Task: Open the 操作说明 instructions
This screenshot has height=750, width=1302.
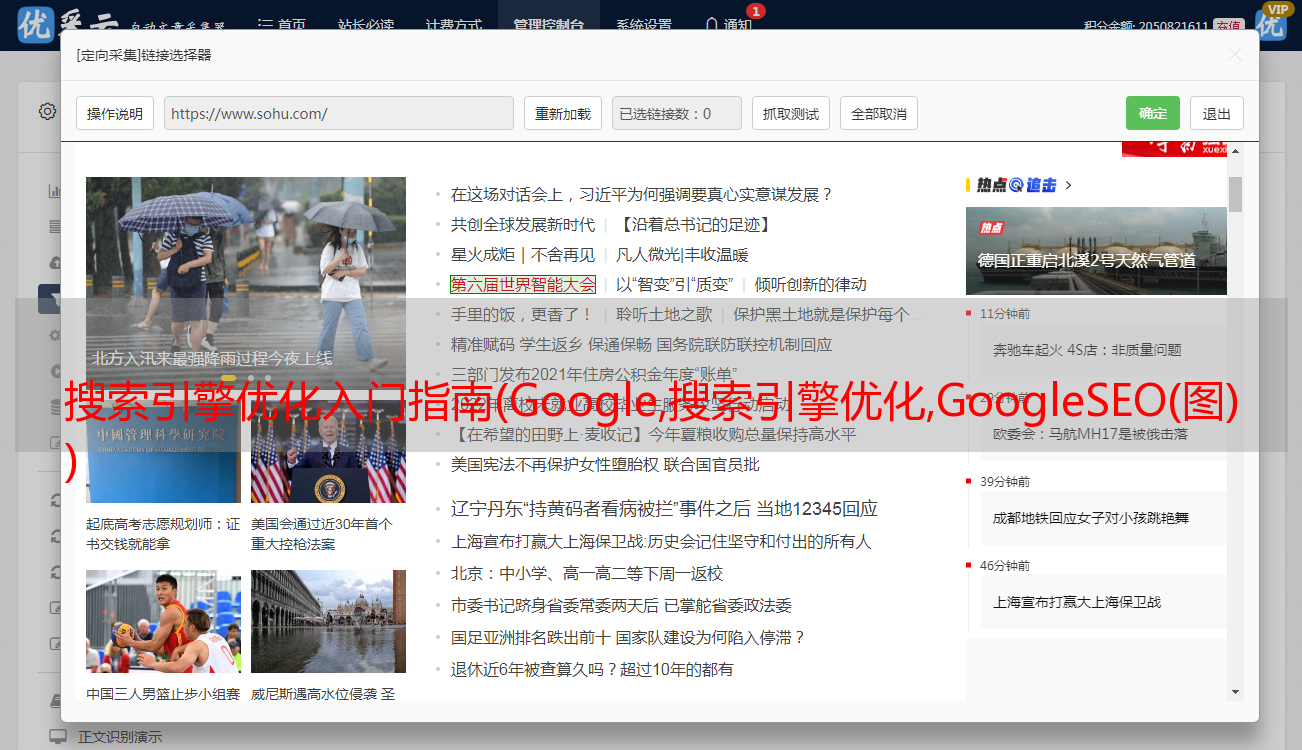Action: (x=115, y=114)
